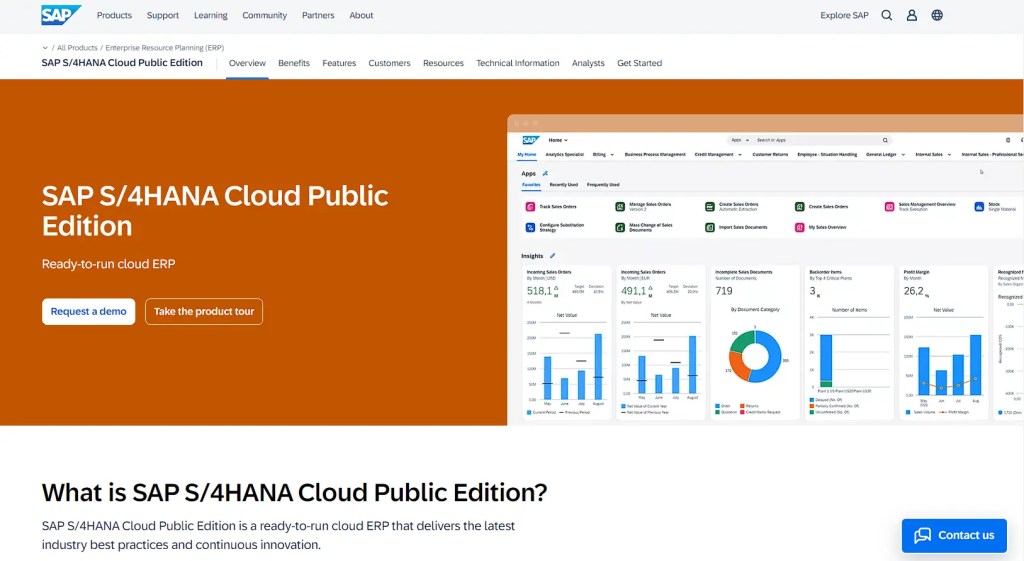Click the Incomplete Sales Documents donut chart
The width and height of the screenshot is (1024, 561).
point(755,356)
